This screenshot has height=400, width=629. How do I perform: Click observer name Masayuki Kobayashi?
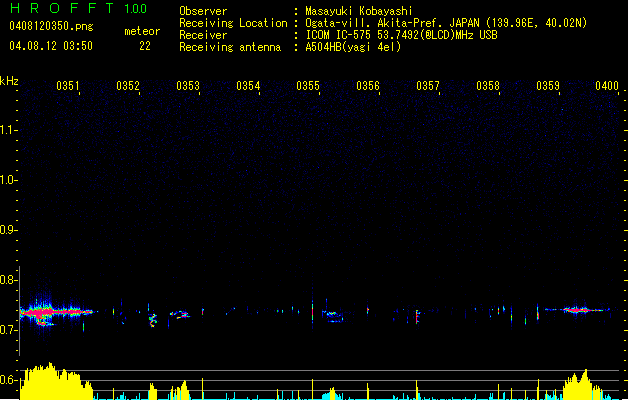tap(359, 11)
